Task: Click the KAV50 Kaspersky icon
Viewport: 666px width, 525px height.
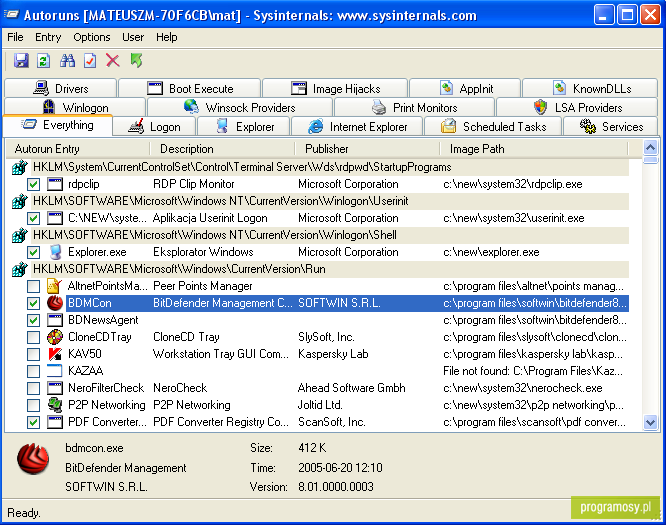Action: click(55, 354)
